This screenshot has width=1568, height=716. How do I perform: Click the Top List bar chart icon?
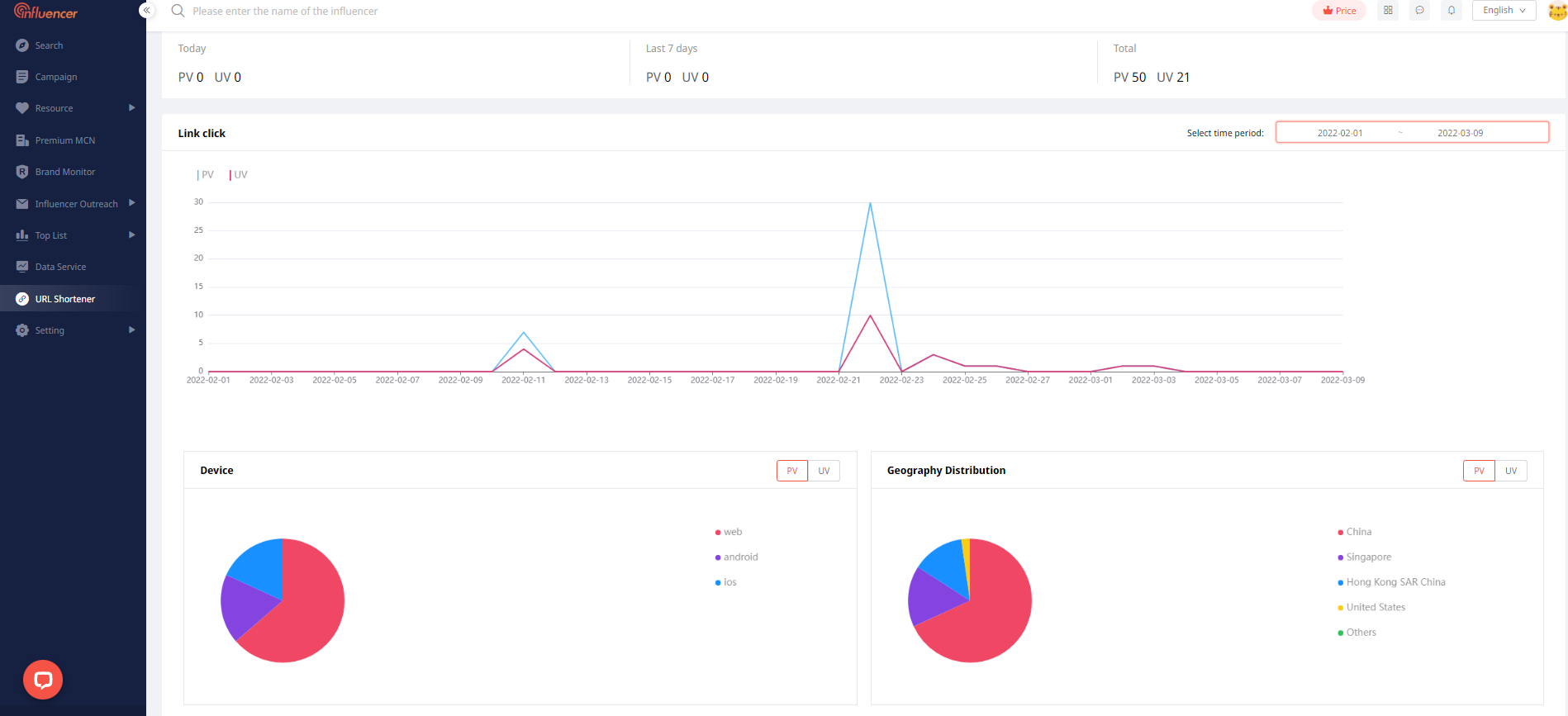[22, 235]
